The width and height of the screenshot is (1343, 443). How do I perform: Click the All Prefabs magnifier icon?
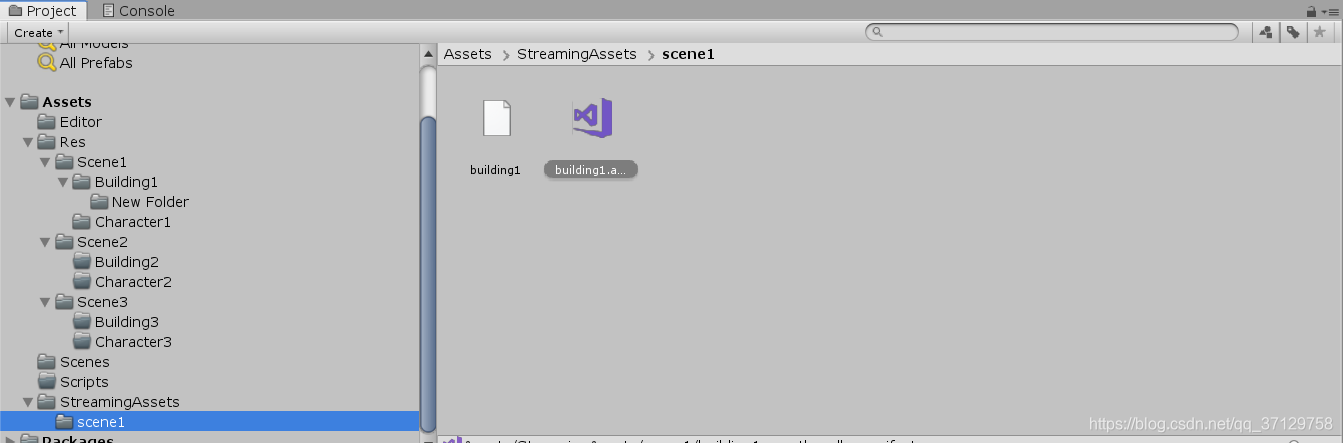[x=46, y=62]
